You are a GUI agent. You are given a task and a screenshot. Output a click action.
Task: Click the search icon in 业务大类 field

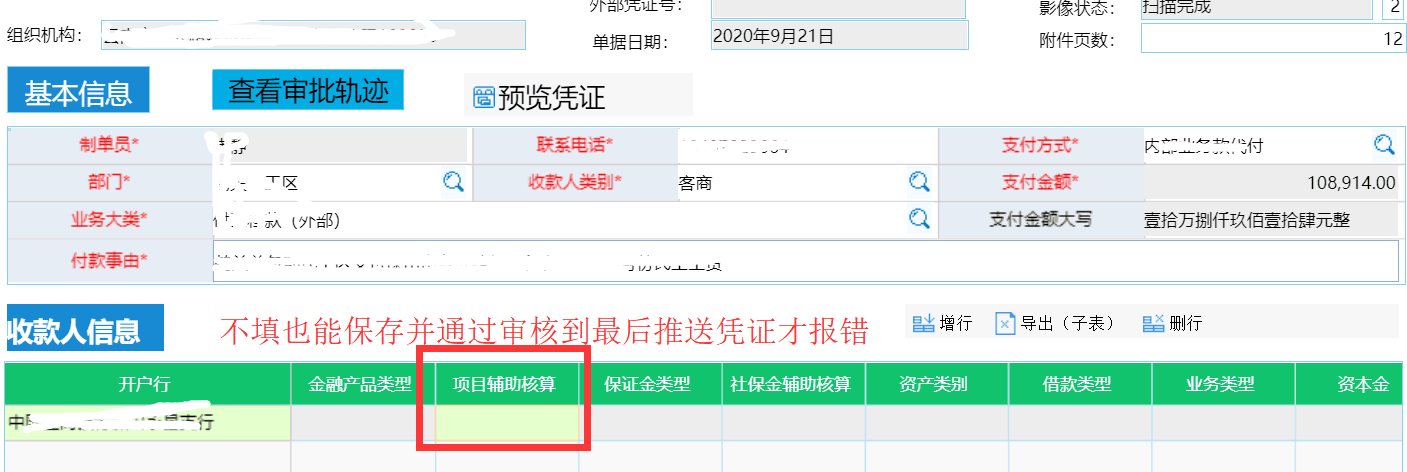click(919, 218)
